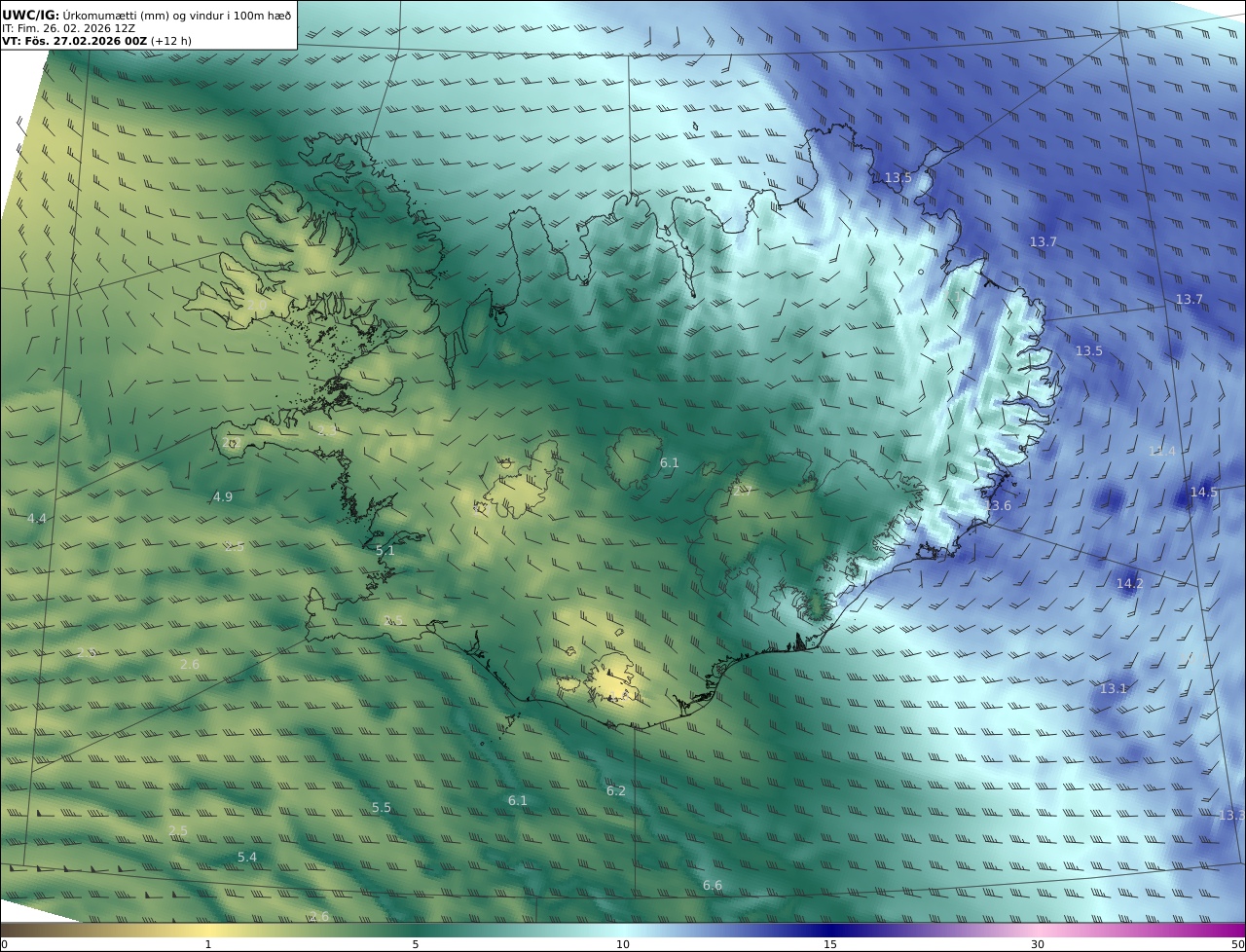Click the 6.6 value label near the bottom
The height and width of the screenshot is (952, 1246).
click(x=713, y=886)
